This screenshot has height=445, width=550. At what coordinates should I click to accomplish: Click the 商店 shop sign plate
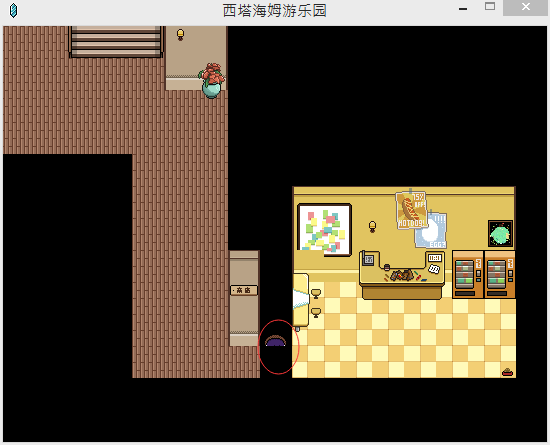coord(244,290)
